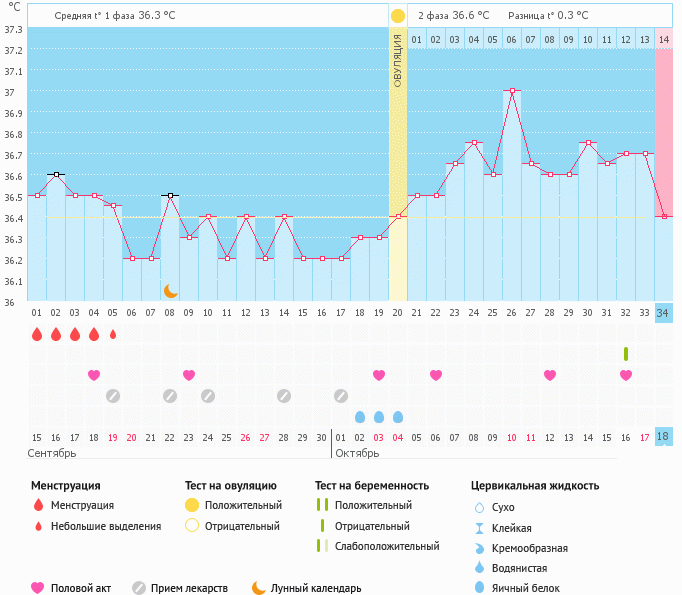Click the blue cervical fluid drop on day 20
This screenshot has width=682, height=595.
tap(398, 416)
